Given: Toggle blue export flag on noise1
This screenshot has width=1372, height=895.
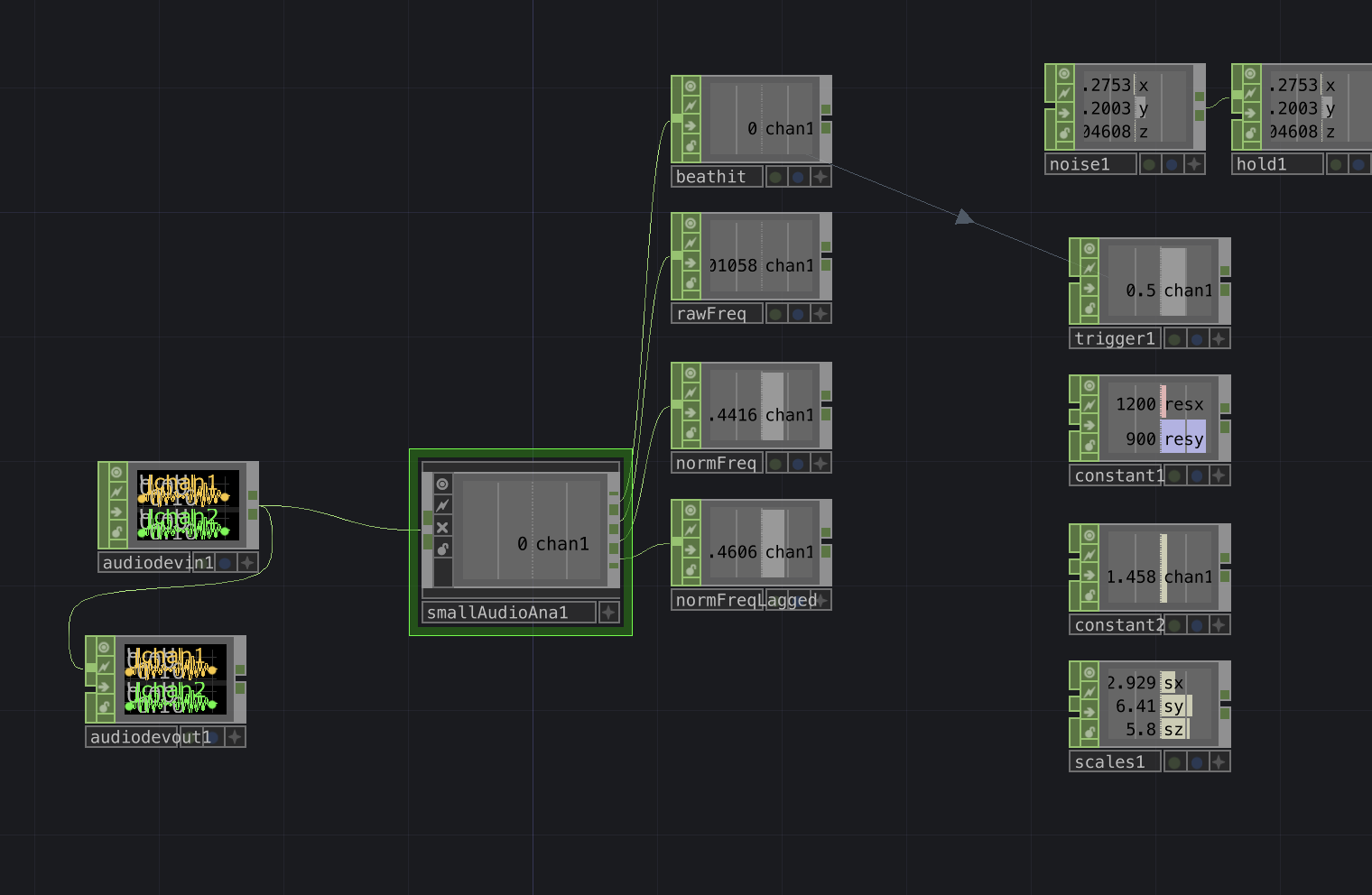Looking at the screenshot, I should (x=1172, y=164).
